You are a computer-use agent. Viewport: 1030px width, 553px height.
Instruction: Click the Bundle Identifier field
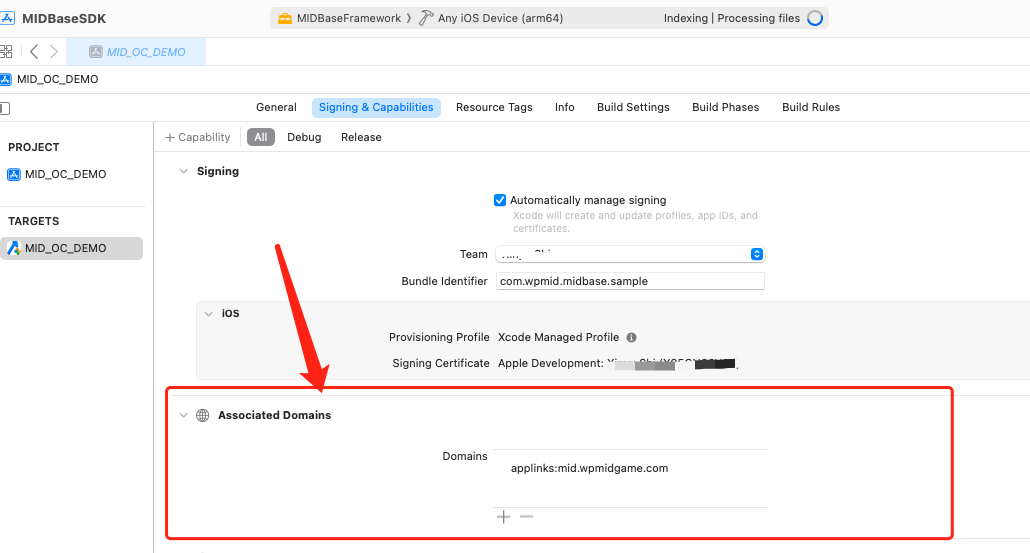click(x=630, y=281)
